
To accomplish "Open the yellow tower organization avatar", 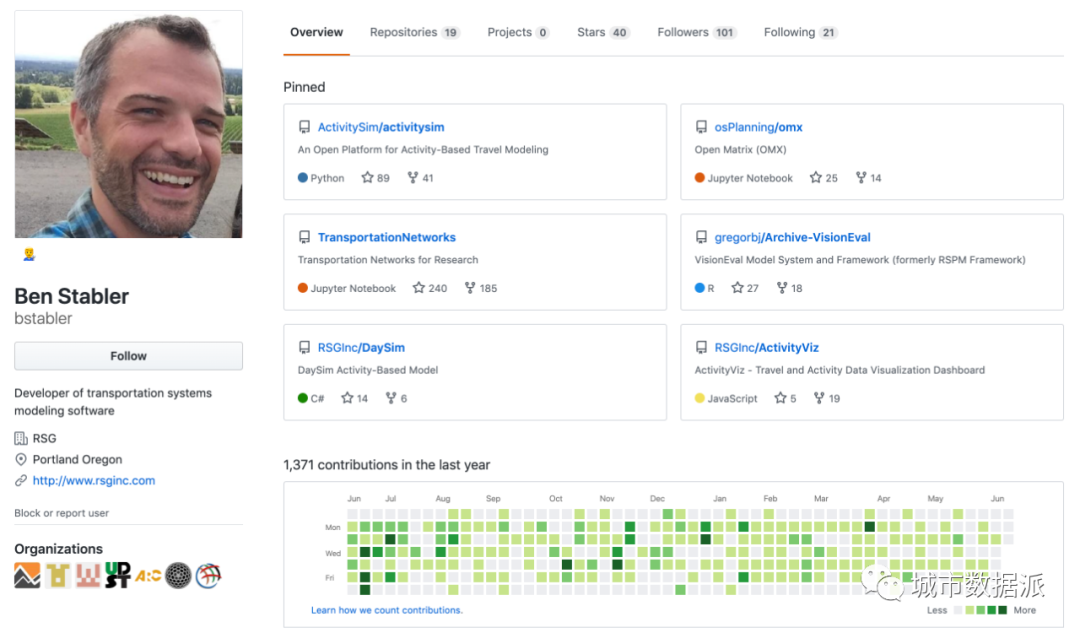I will tap(58, 575).
